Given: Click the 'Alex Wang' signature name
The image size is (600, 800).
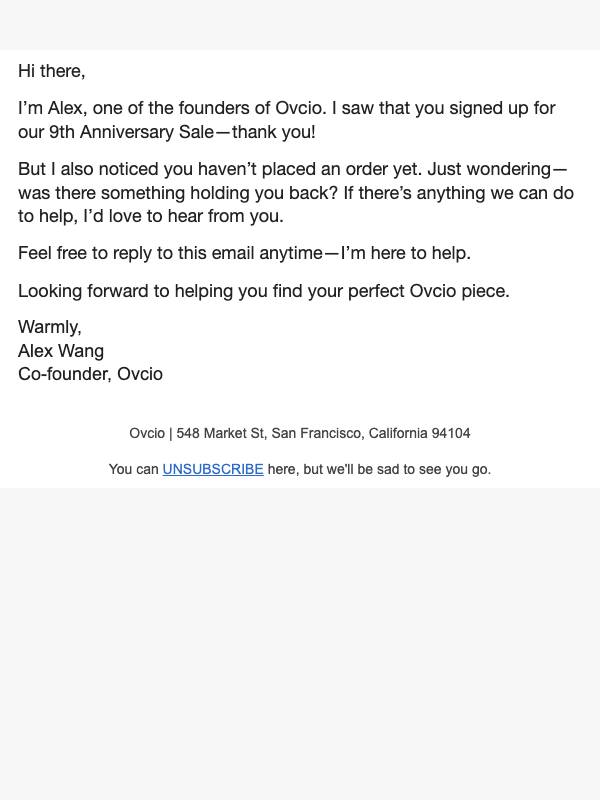Looking at the screenshot, I should 61,351.
